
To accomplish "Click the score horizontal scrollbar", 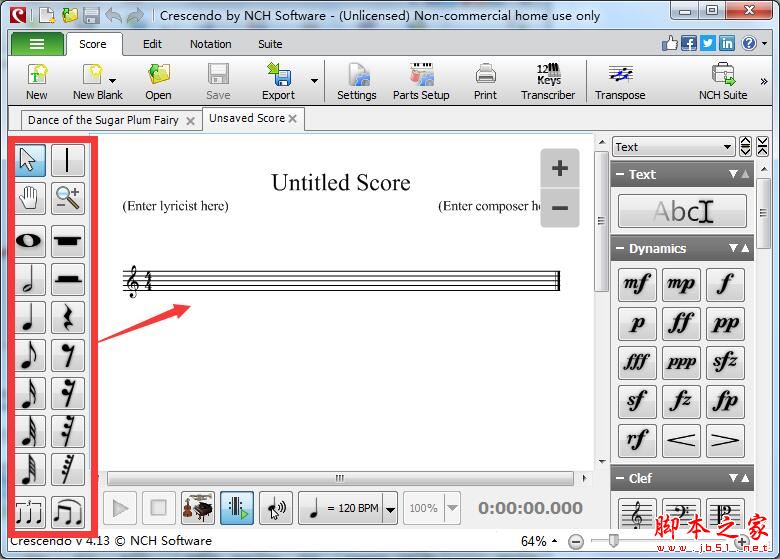I will (x=340, y=478).
